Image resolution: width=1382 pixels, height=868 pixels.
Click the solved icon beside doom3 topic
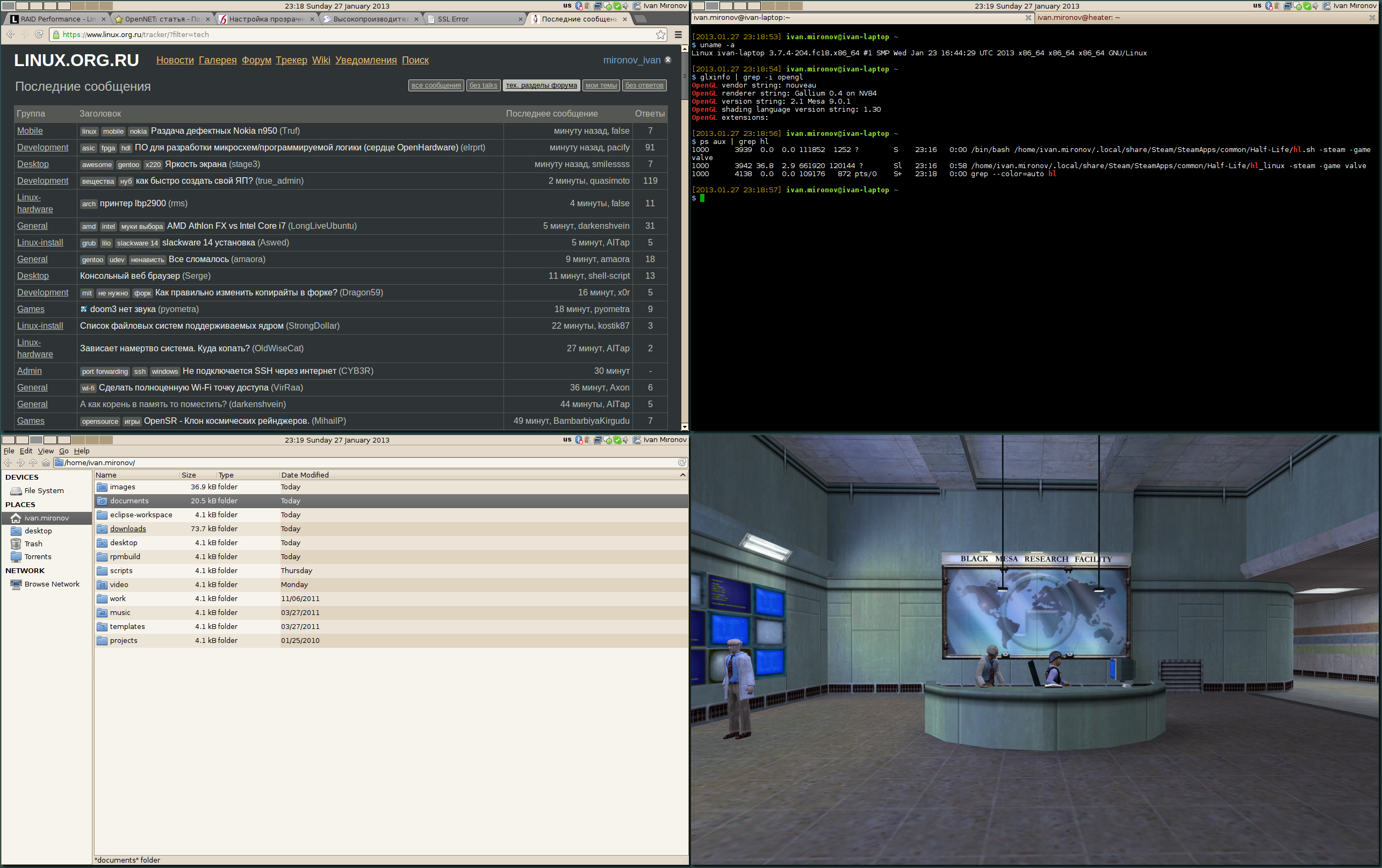(84, 309)
